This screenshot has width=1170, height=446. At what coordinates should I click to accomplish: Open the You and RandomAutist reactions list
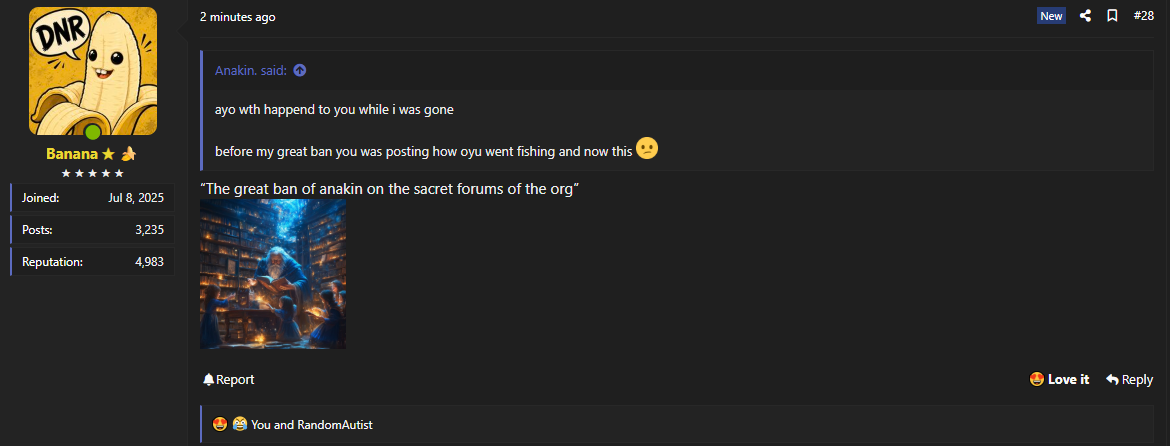tap(312, 425)
